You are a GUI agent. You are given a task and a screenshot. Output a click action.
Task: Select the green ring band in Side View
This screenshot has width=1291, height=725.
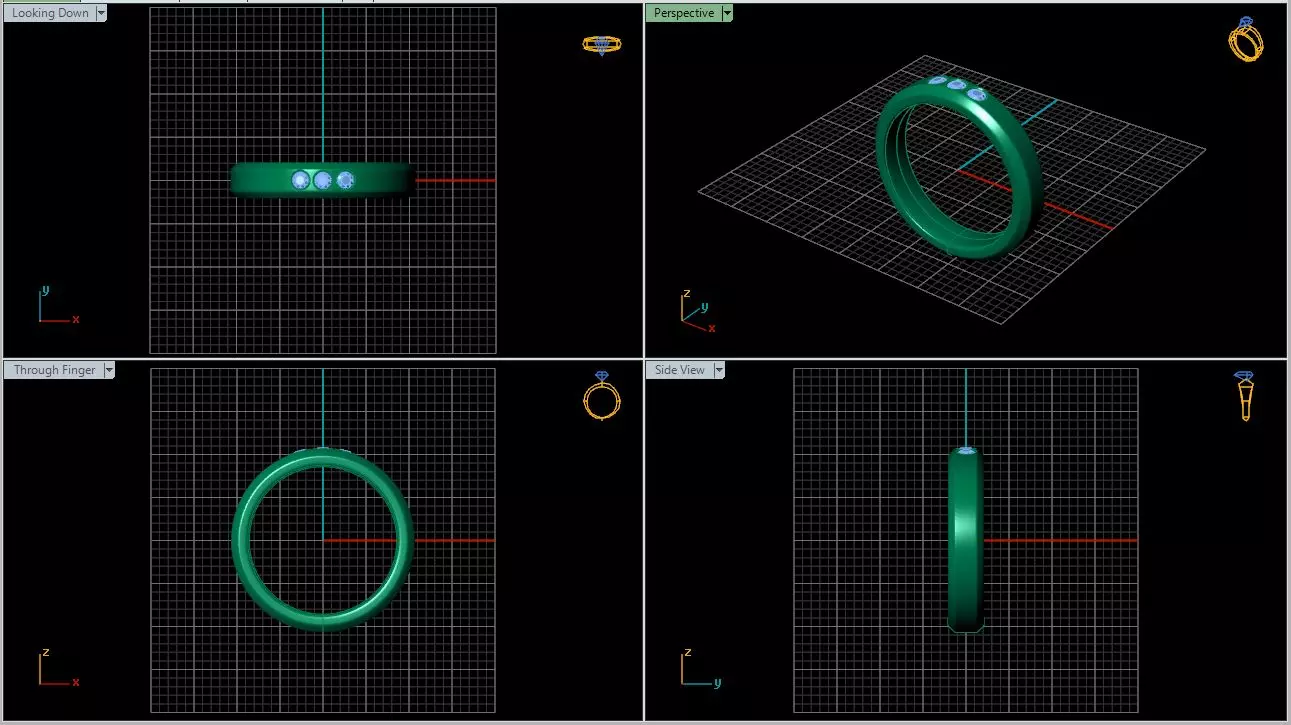click(x=966, y=540)
